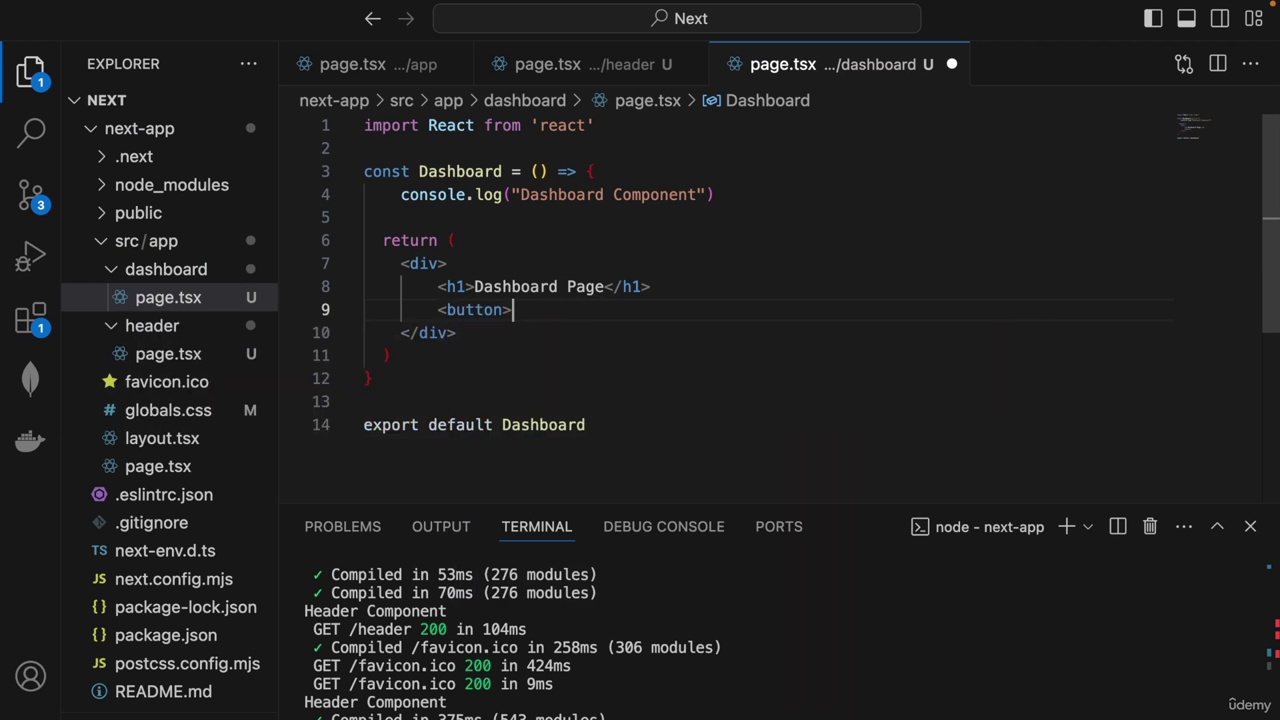Open .gitignore in the explorer
This screenshot has height=720, width=1280.
[x=170, y=523]
